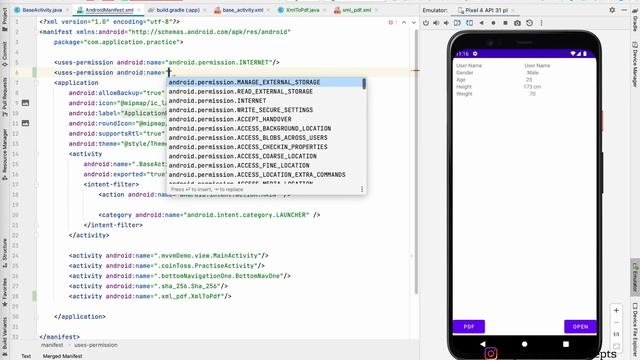
Task: Select android.permission.INTERNET suggestion in the popup
Action: pos(264,100)
